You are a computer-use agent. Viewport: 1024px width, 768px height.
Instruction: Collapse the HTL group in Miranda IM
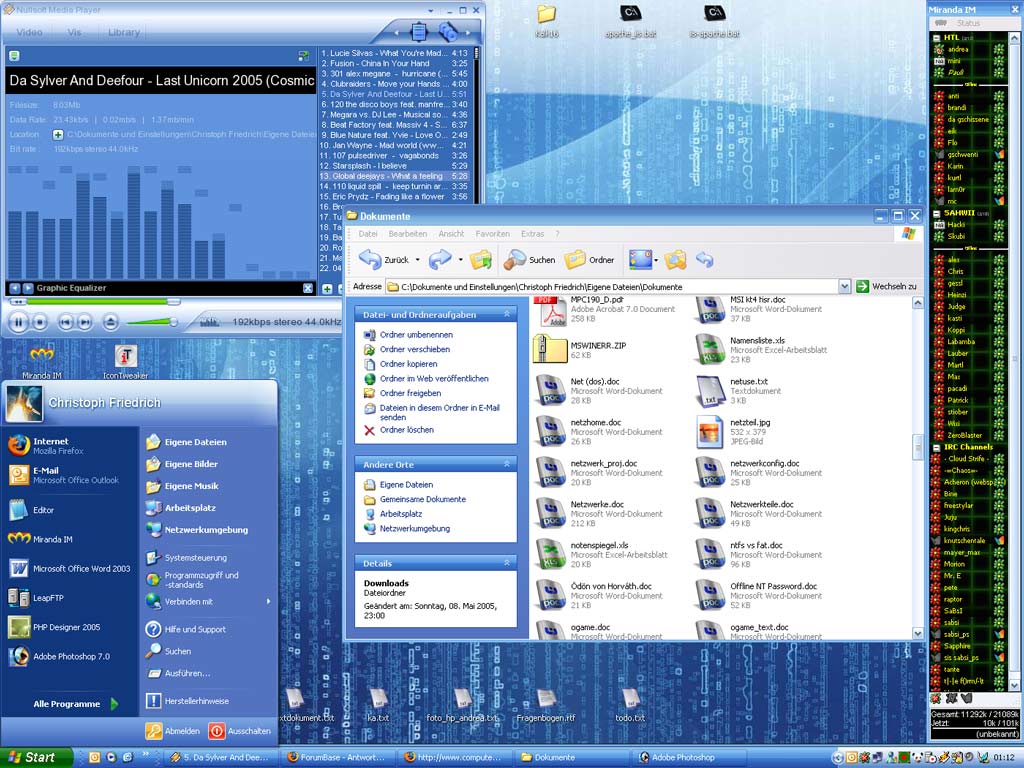(936, 38)
